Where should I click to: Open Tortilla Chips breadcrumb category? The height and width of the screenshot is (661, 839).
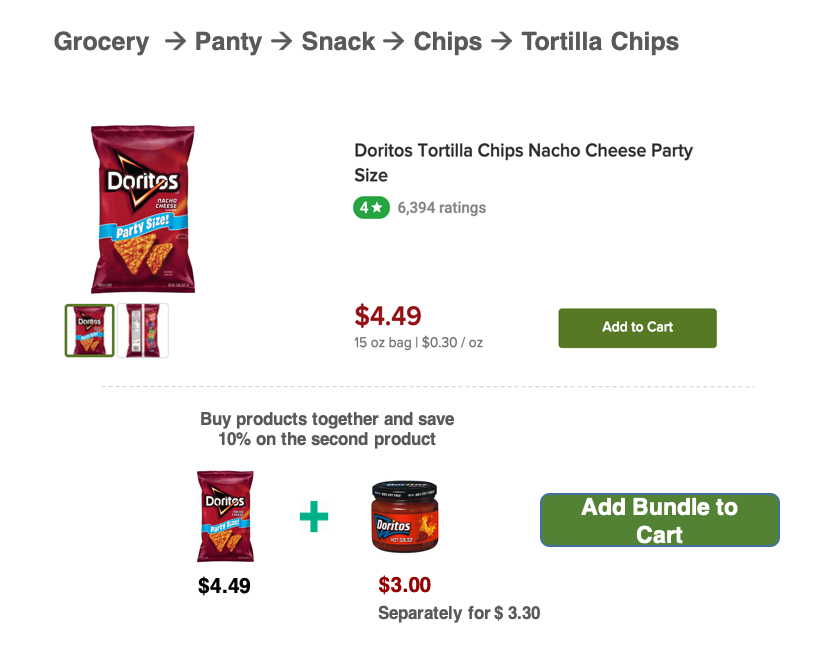pyautogui.click(x=600, y=42)
